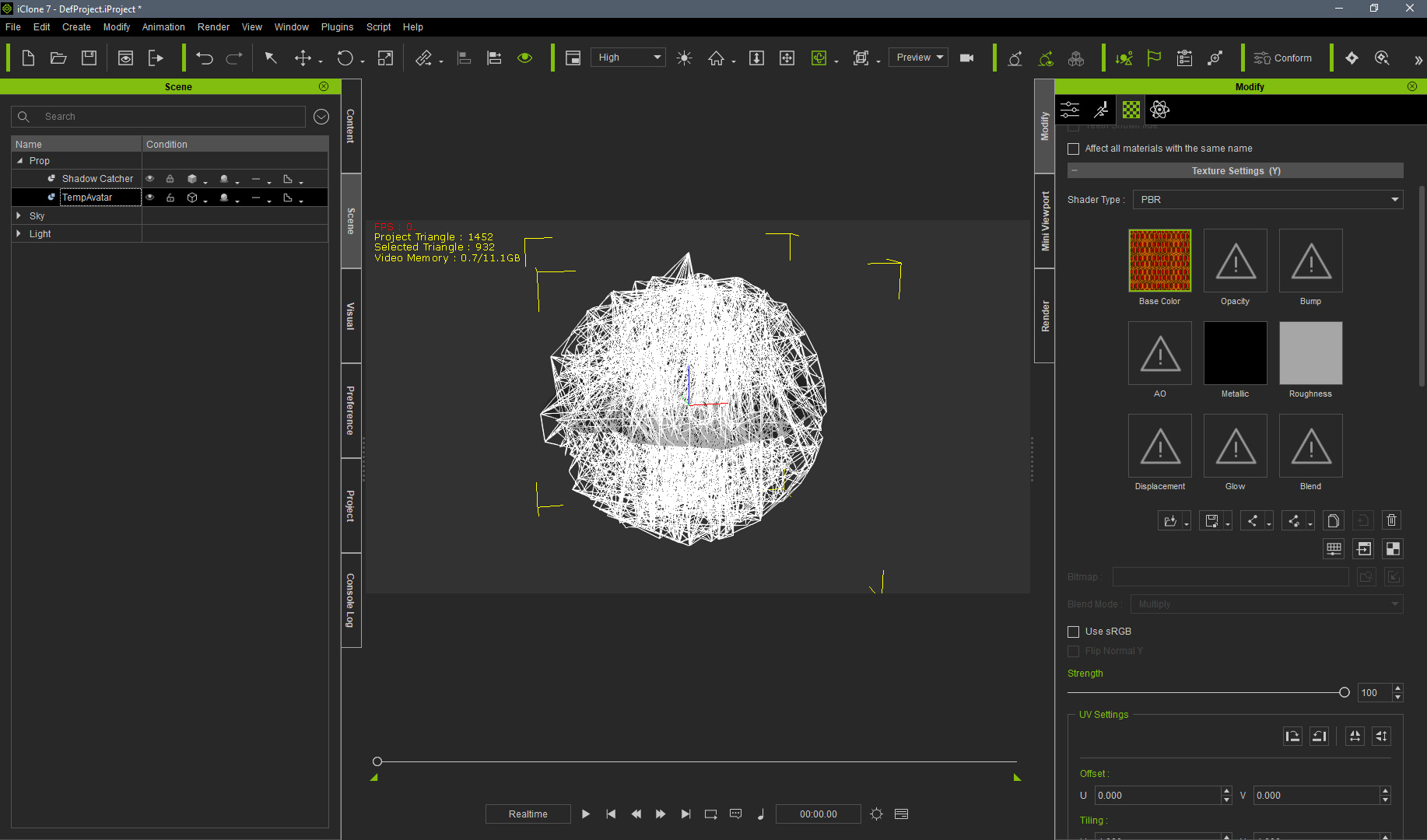
Task: Open the checkerboard Material tab icon
Action: 1131,110
